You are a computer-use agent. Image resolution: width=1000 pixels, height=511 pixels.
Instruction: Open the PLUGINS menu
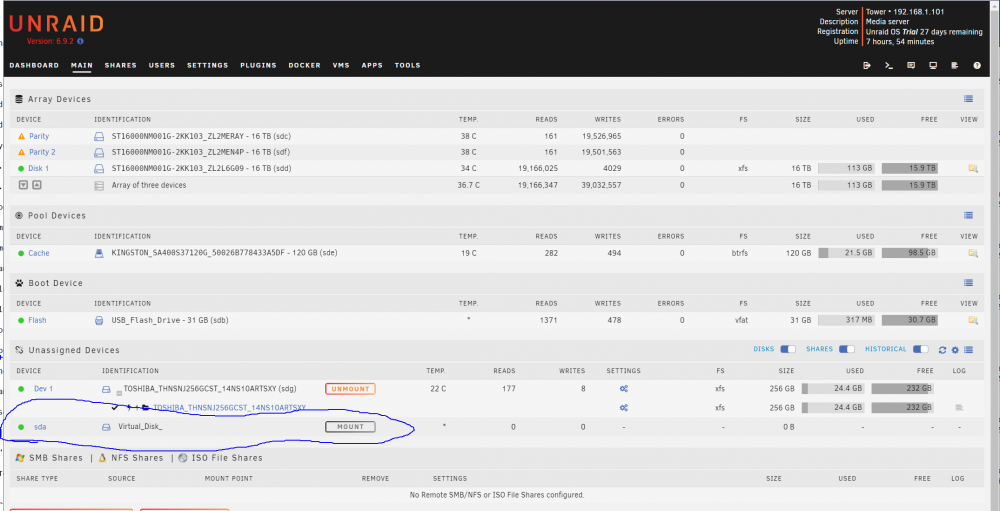point(258,65)
